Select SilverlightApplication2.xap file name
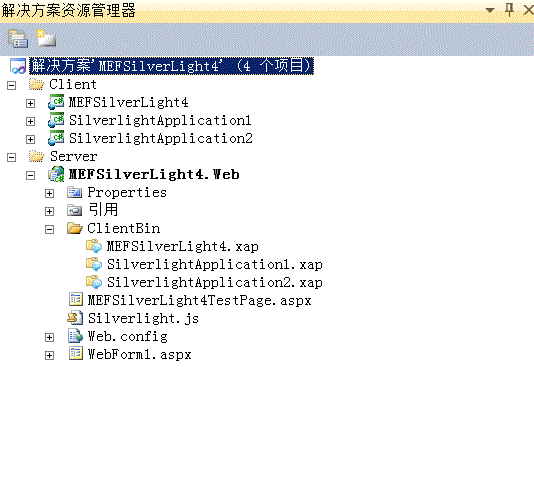The width and height of the screenshot is (534, 478). [215, 283]
